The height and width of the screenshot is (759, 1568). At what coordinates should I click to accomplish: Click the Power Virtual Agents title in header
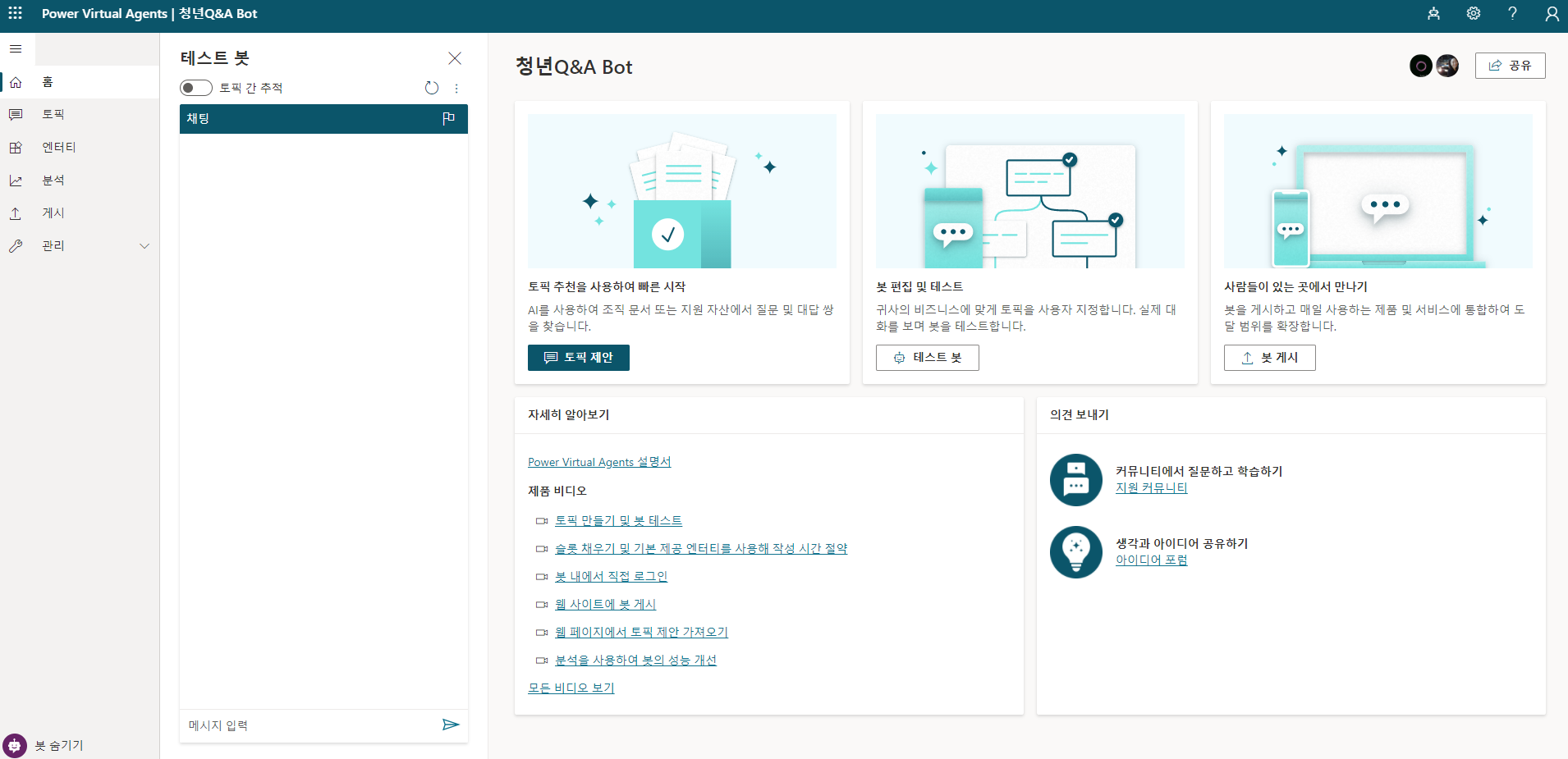tap(104, 14)
